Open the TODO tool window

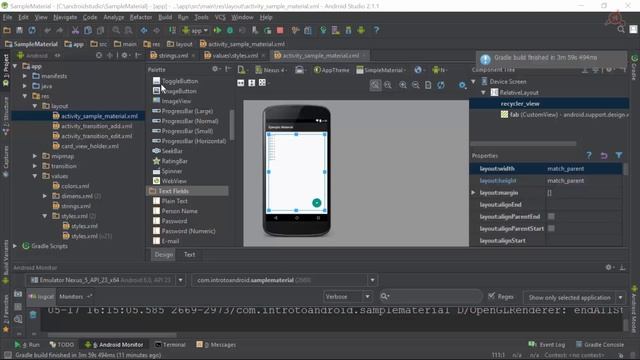coord(62,344)
